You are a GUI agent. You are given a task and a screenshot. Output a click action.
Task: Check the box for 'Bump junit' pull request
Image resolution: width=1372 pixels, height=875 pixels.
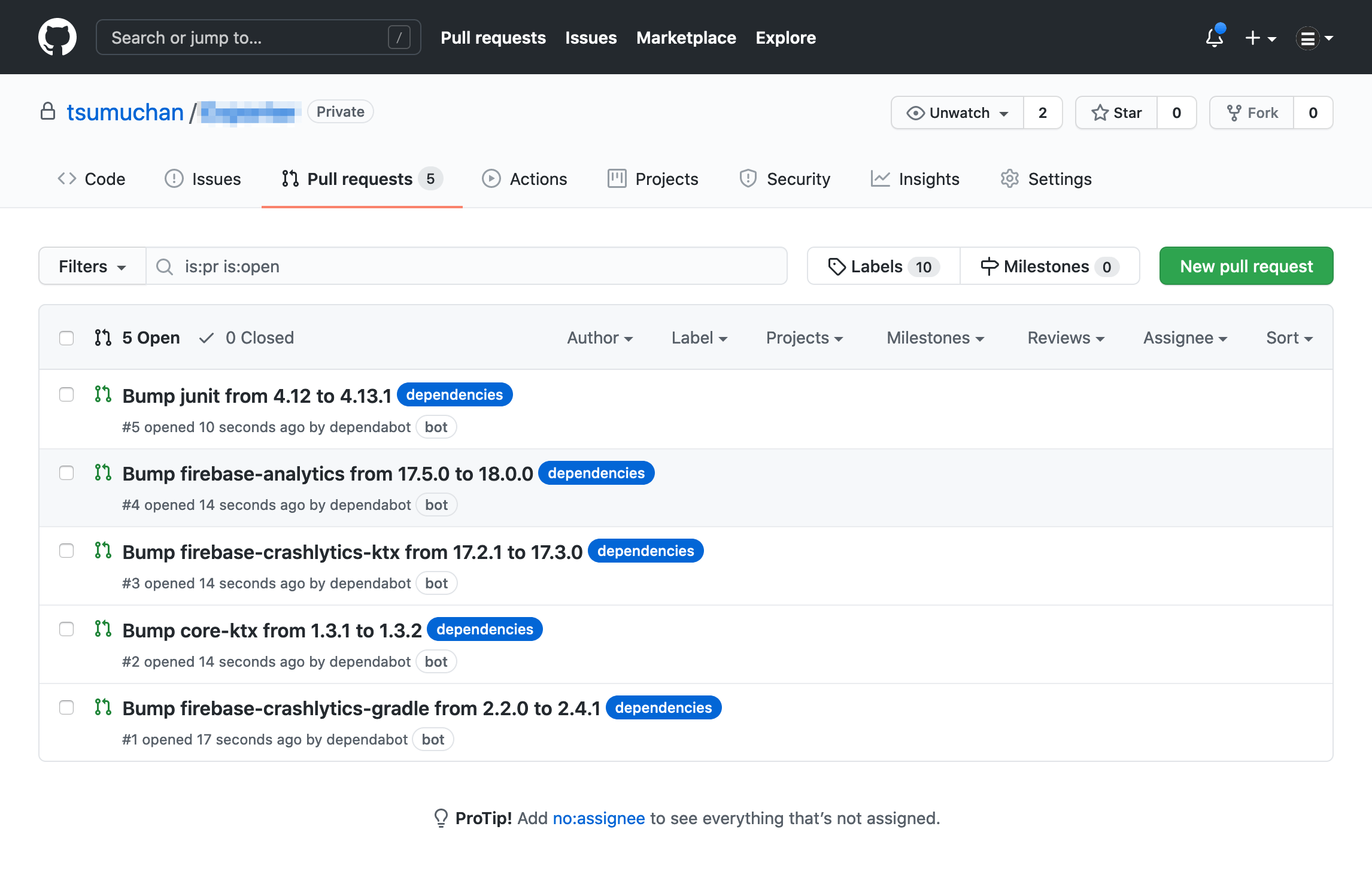[x=66, y=394]
